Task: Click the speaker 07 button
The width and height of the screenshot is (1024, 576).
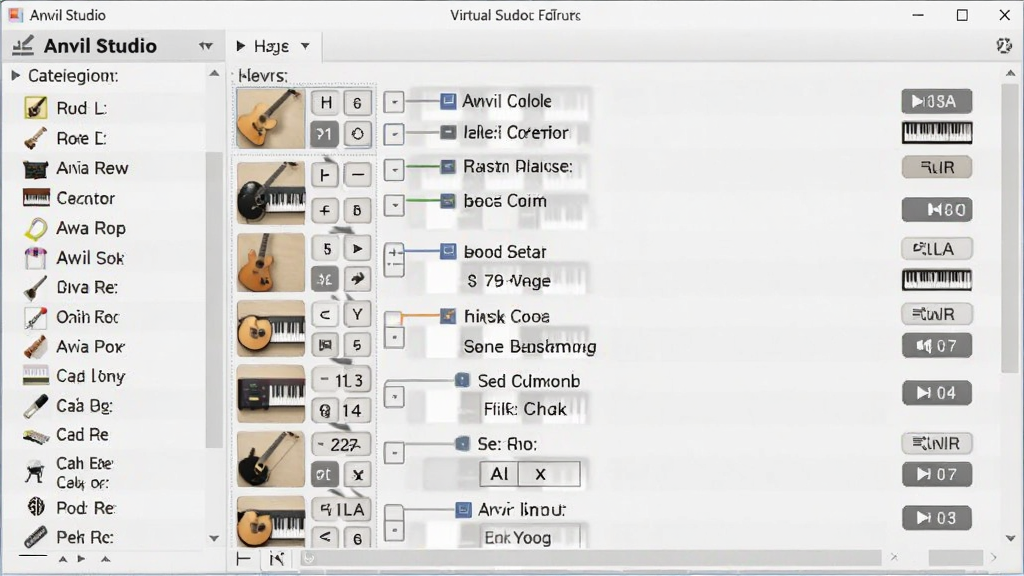Action: tap(936, 345)
